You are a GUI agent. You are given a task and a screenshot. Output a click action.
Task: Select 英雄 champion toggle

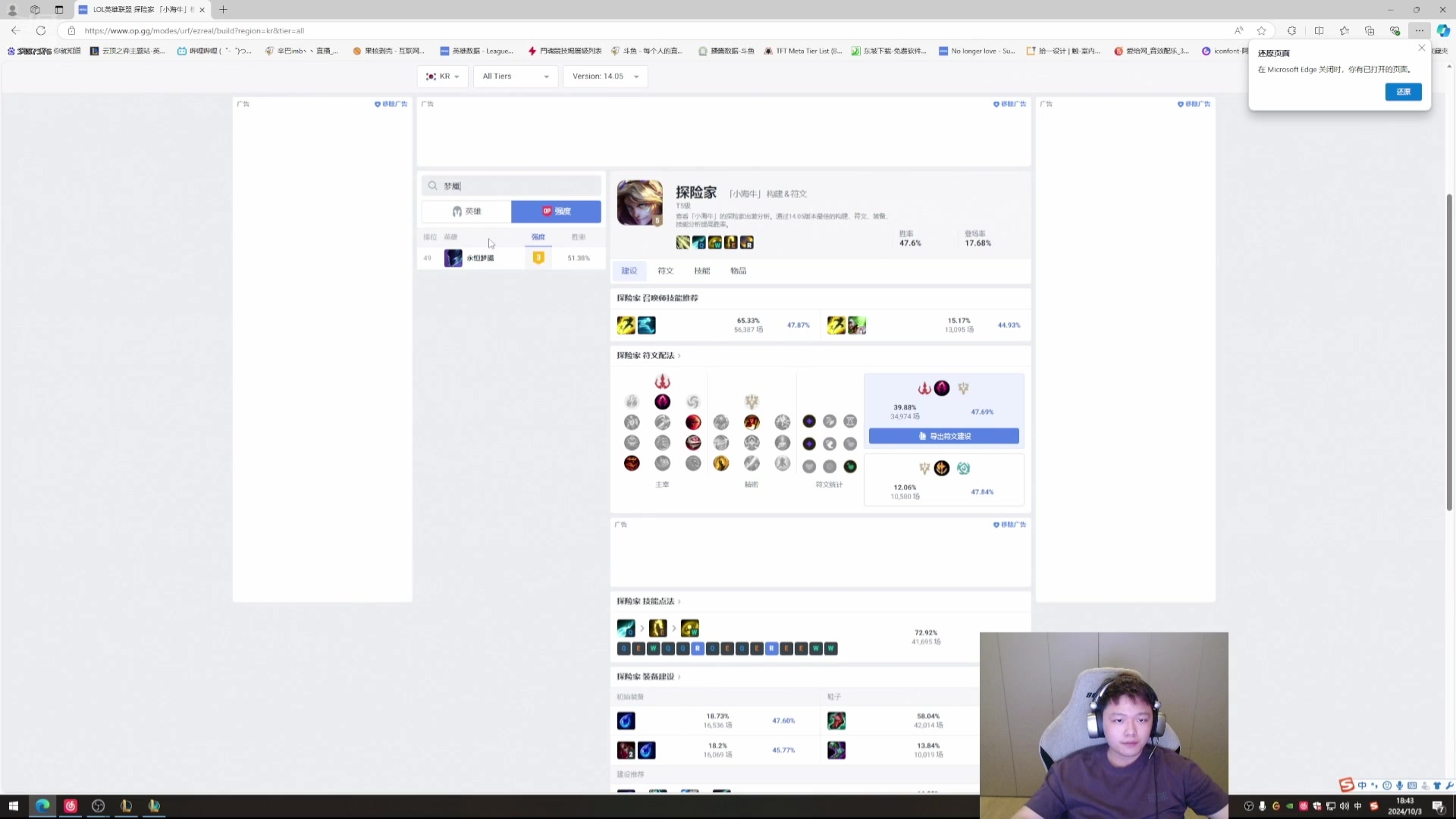pos(466,212)
